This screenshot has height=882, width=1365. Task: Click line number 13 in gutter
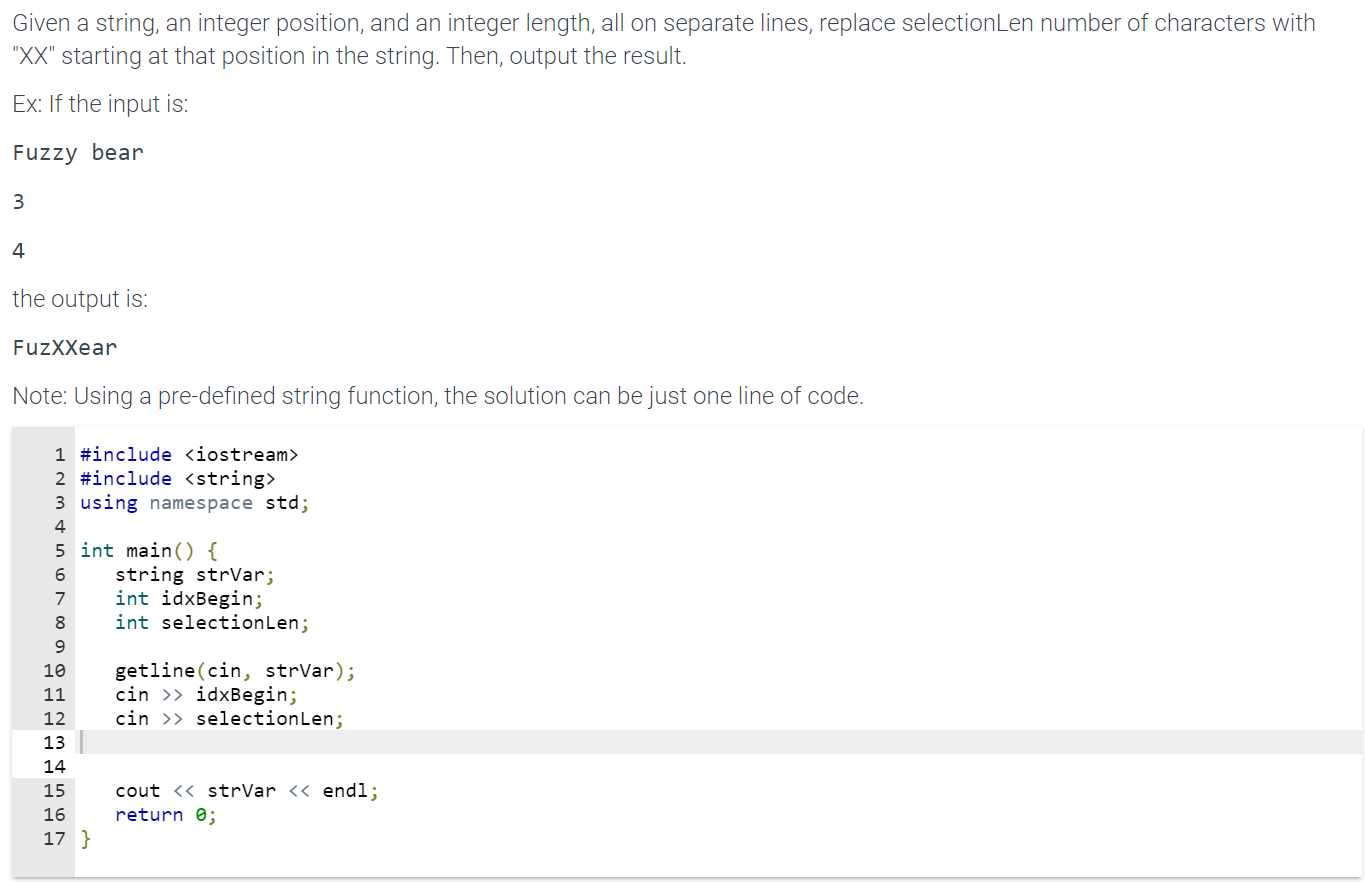[54, 742]
